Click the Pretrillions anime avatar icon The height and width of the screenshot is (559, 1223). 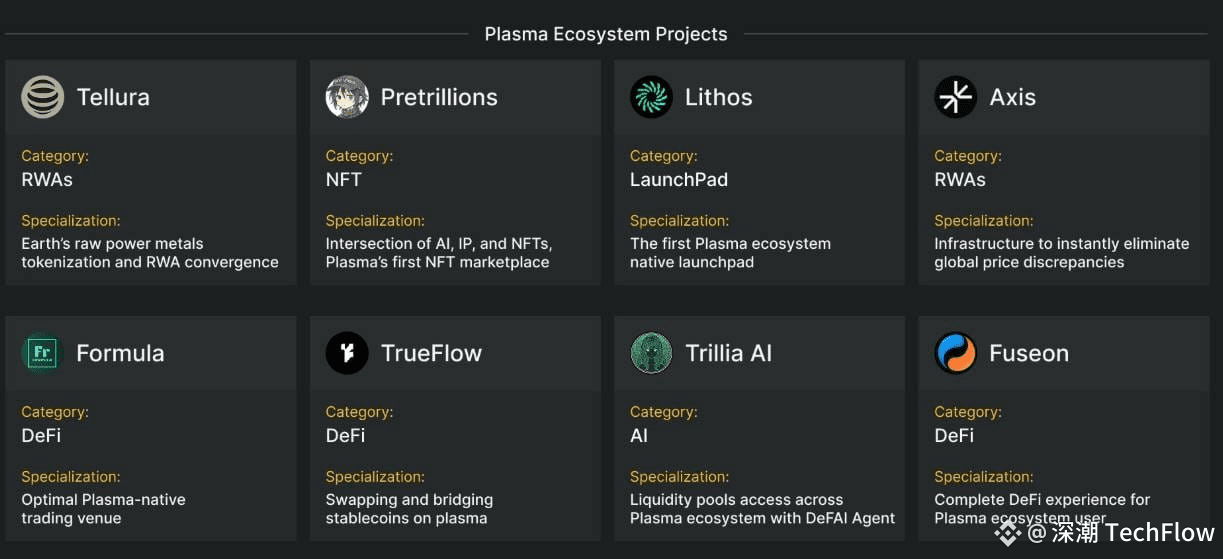pos(347,97)
